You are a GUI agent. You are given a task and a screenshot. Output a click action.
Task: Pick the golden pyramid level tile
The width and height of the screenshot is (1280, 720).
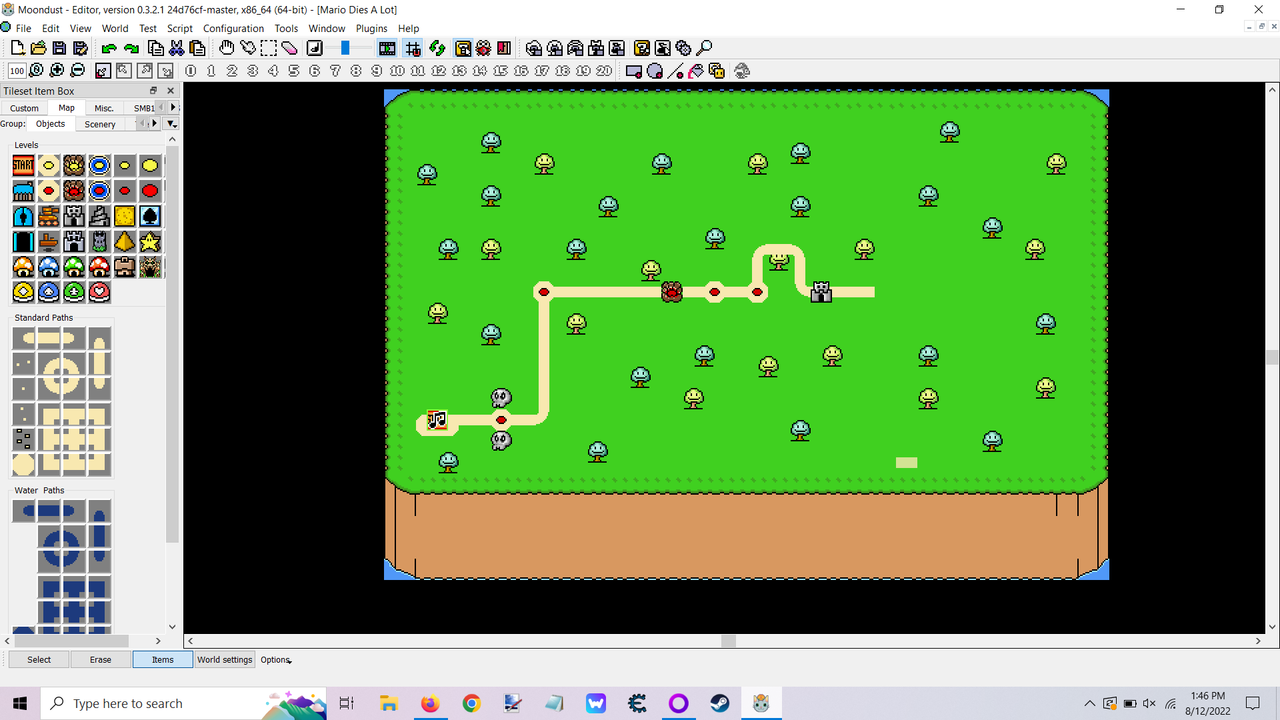tap(124, 241)
